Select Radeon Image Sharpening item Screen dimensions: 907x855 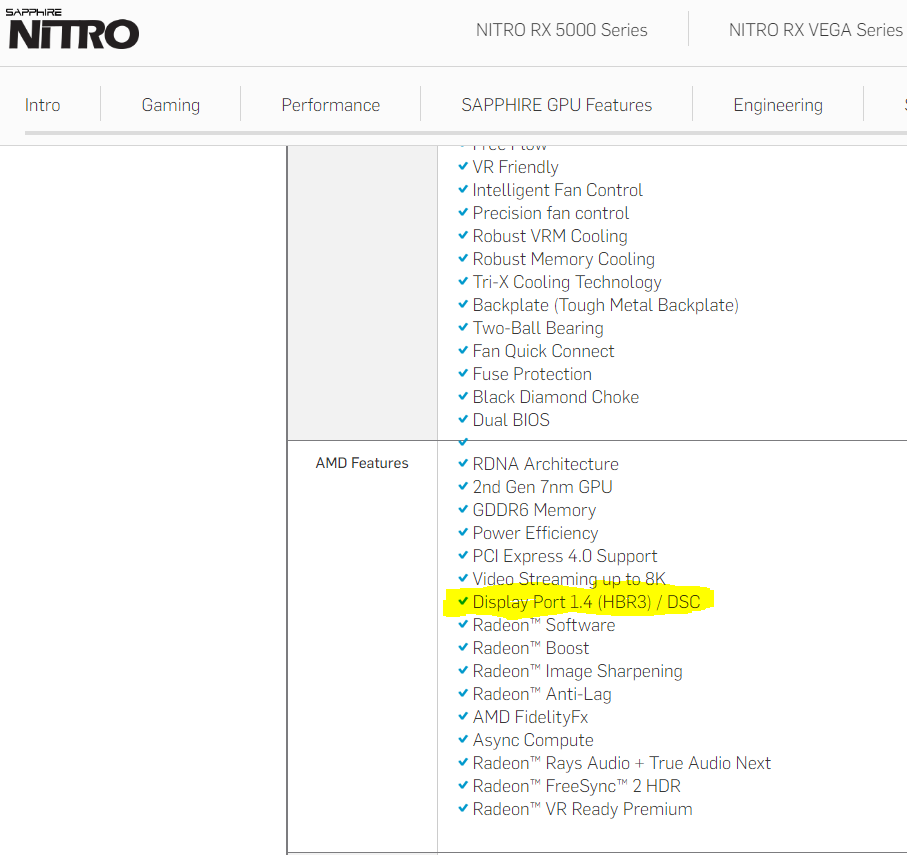pyautogui.click(x=577, y=671)
